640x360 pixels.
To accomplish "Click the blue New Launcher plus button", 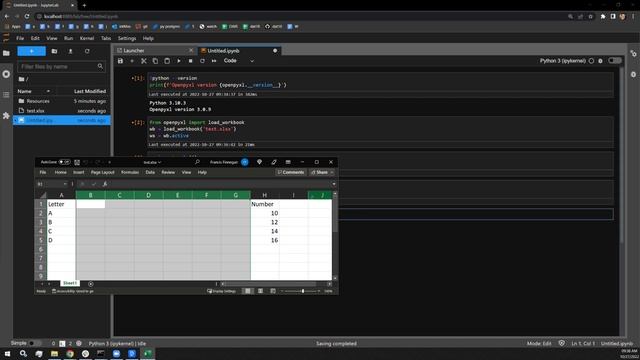I will (31, 51).
